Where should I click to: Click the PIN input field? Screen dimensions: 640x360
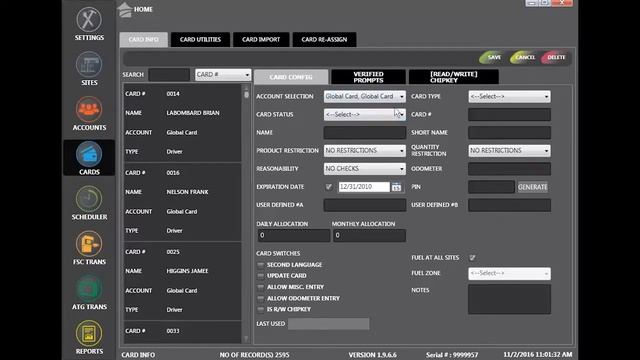tap(491, 187)
